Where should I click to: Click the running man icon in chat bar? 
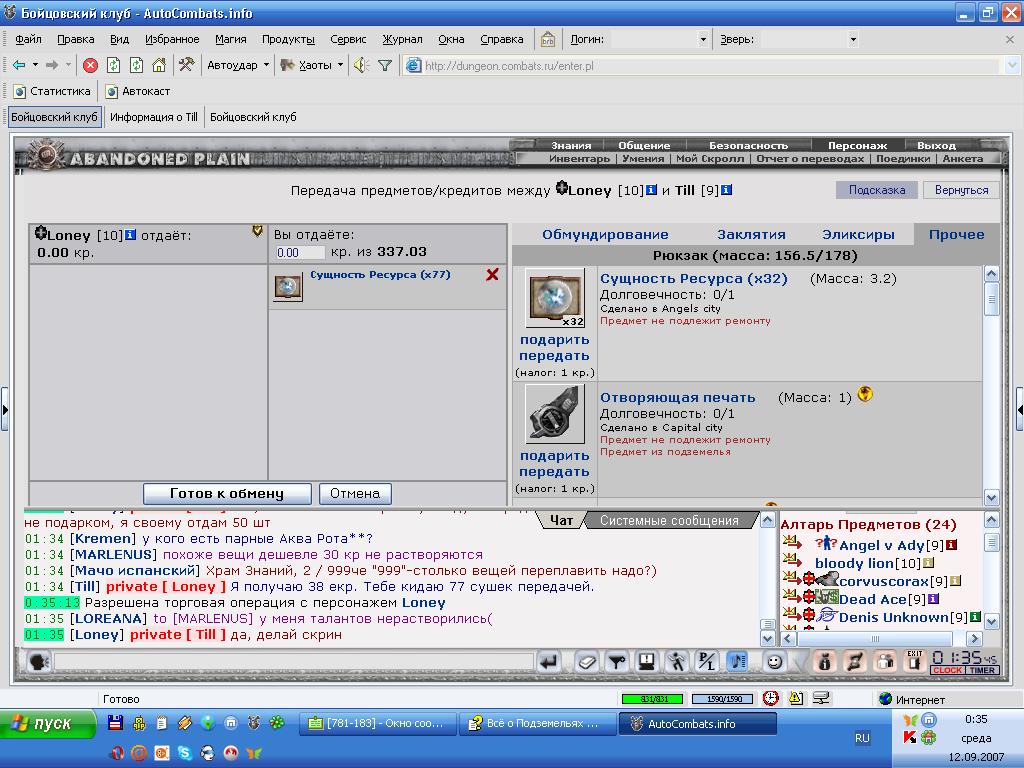point(677,662)
